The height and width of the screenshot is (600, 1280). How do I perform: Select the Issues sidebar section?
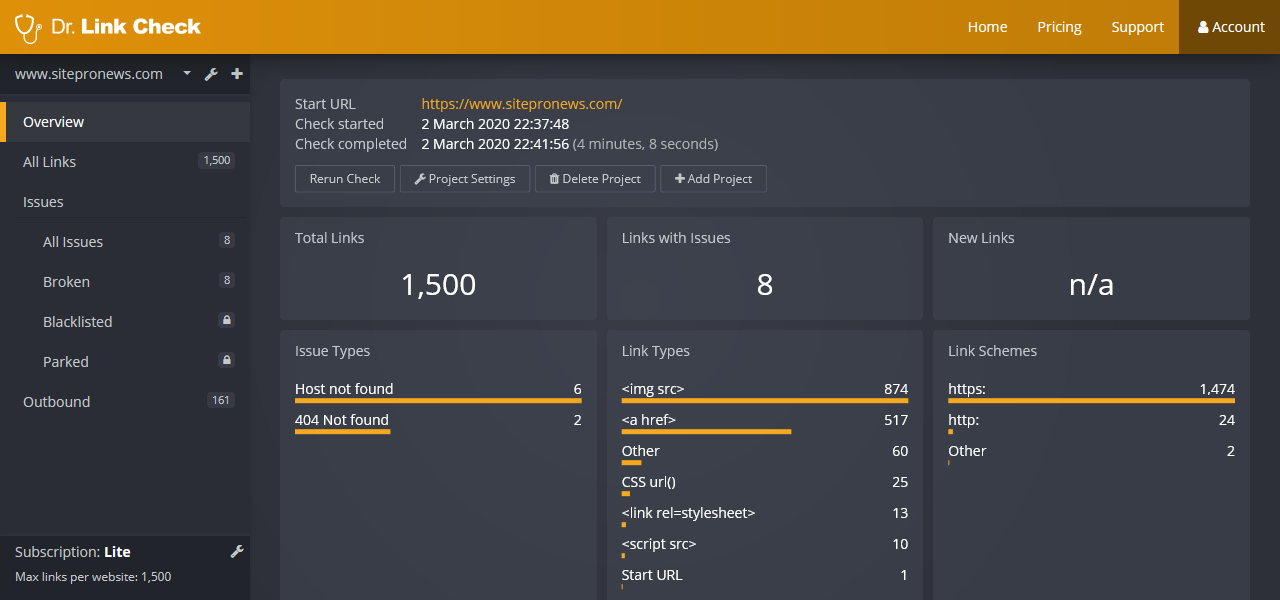coord(125,202)
